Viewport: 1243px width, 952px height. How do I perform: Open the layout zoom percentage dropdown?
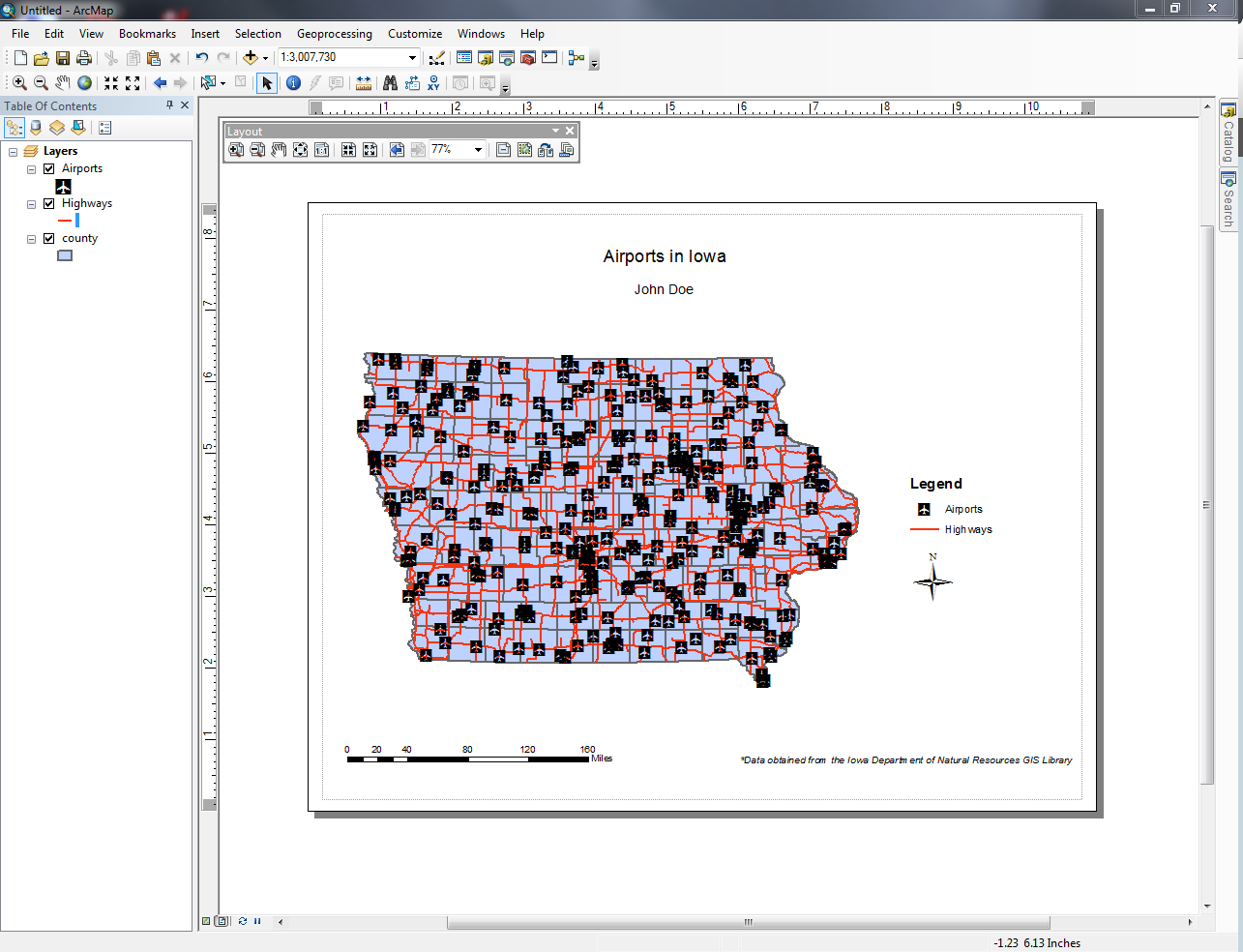(x=478, y=150)
